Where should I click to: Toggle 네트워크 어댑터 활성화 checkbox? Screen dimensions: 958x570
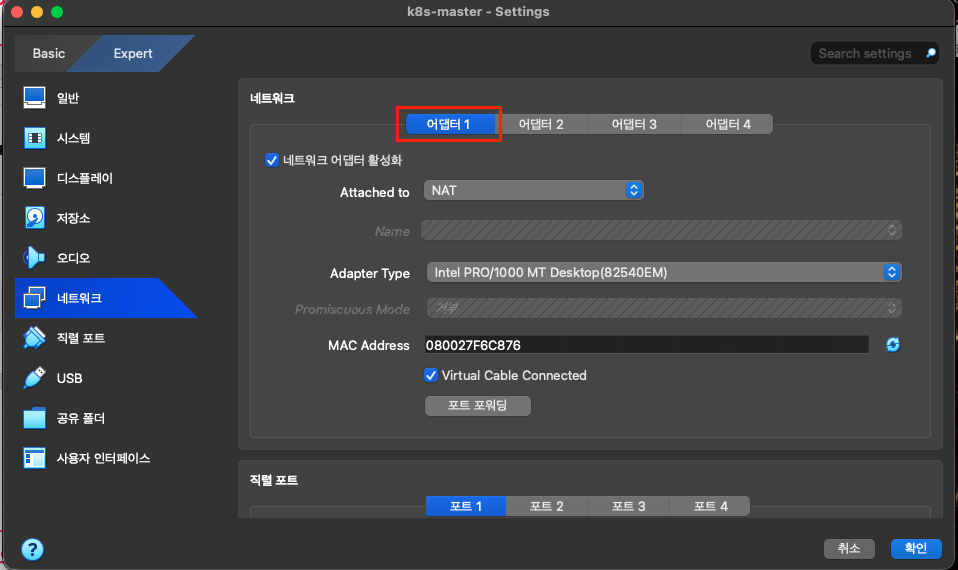[x=272, y=160]
